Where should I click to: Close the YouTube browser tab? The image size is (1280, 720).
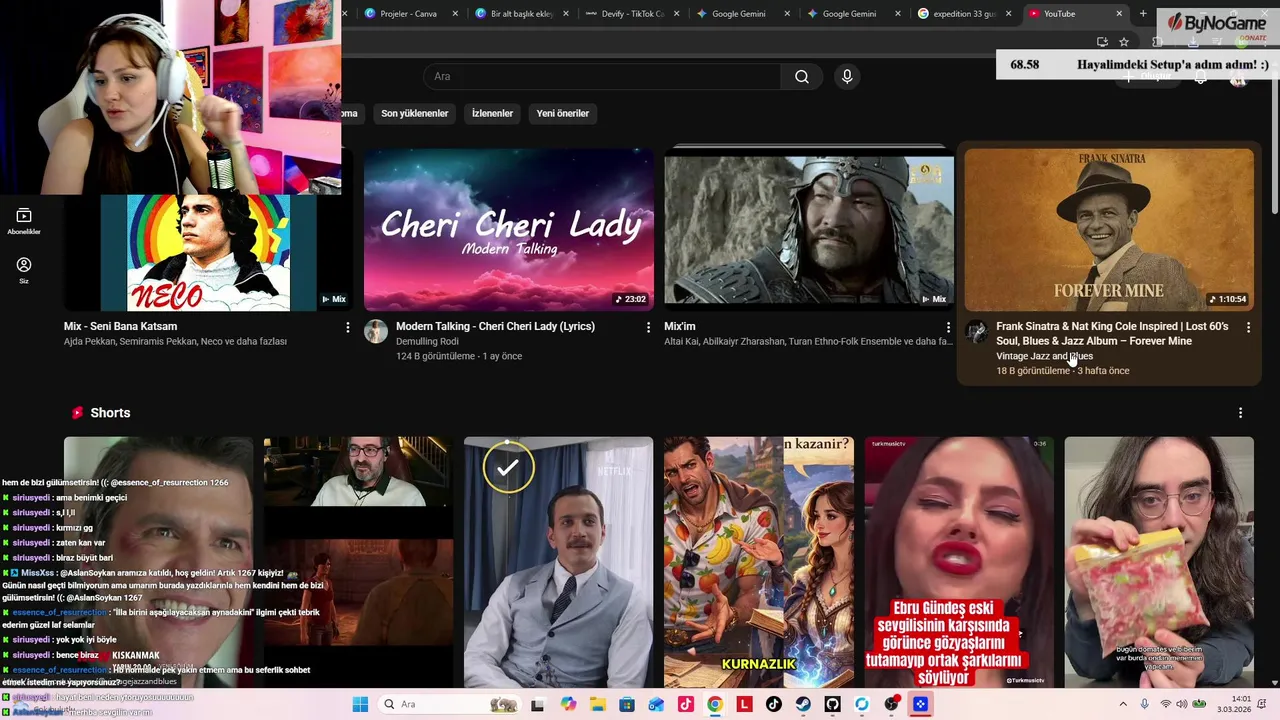1118,14
